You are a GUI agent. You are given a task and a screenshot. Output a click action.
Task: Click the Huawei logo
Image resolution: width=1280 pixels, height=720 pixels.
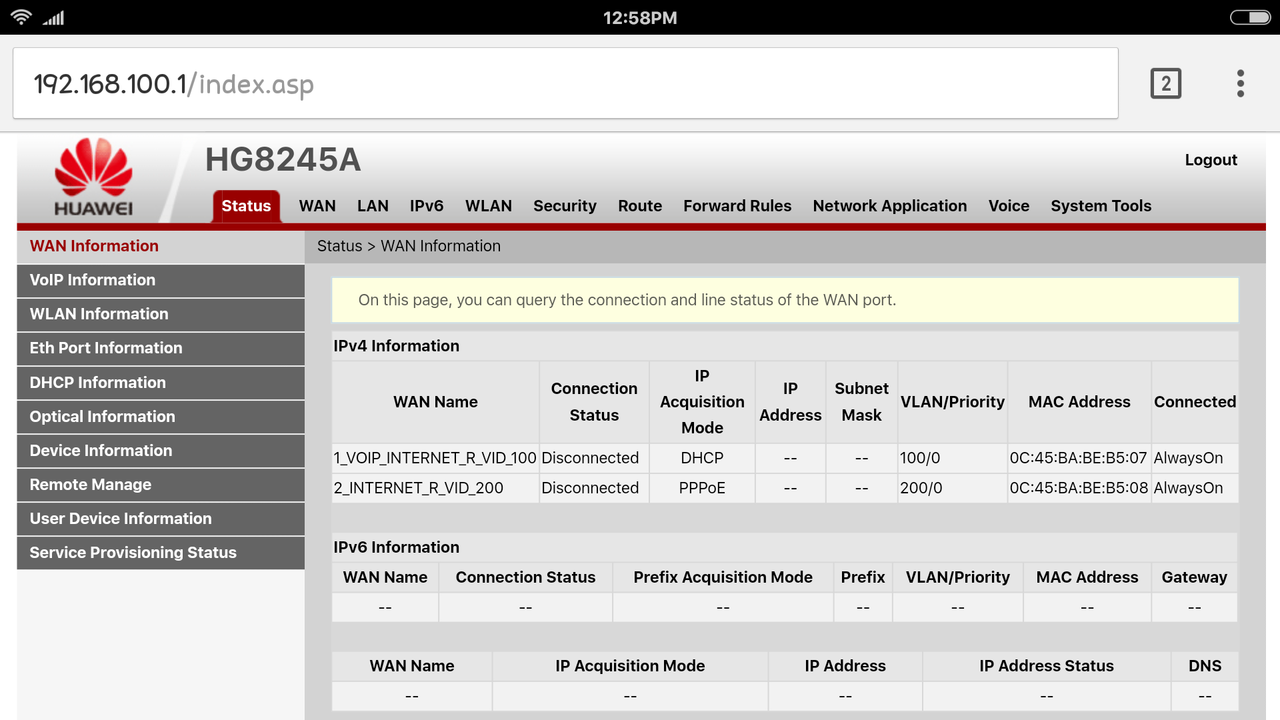[93, 178]
